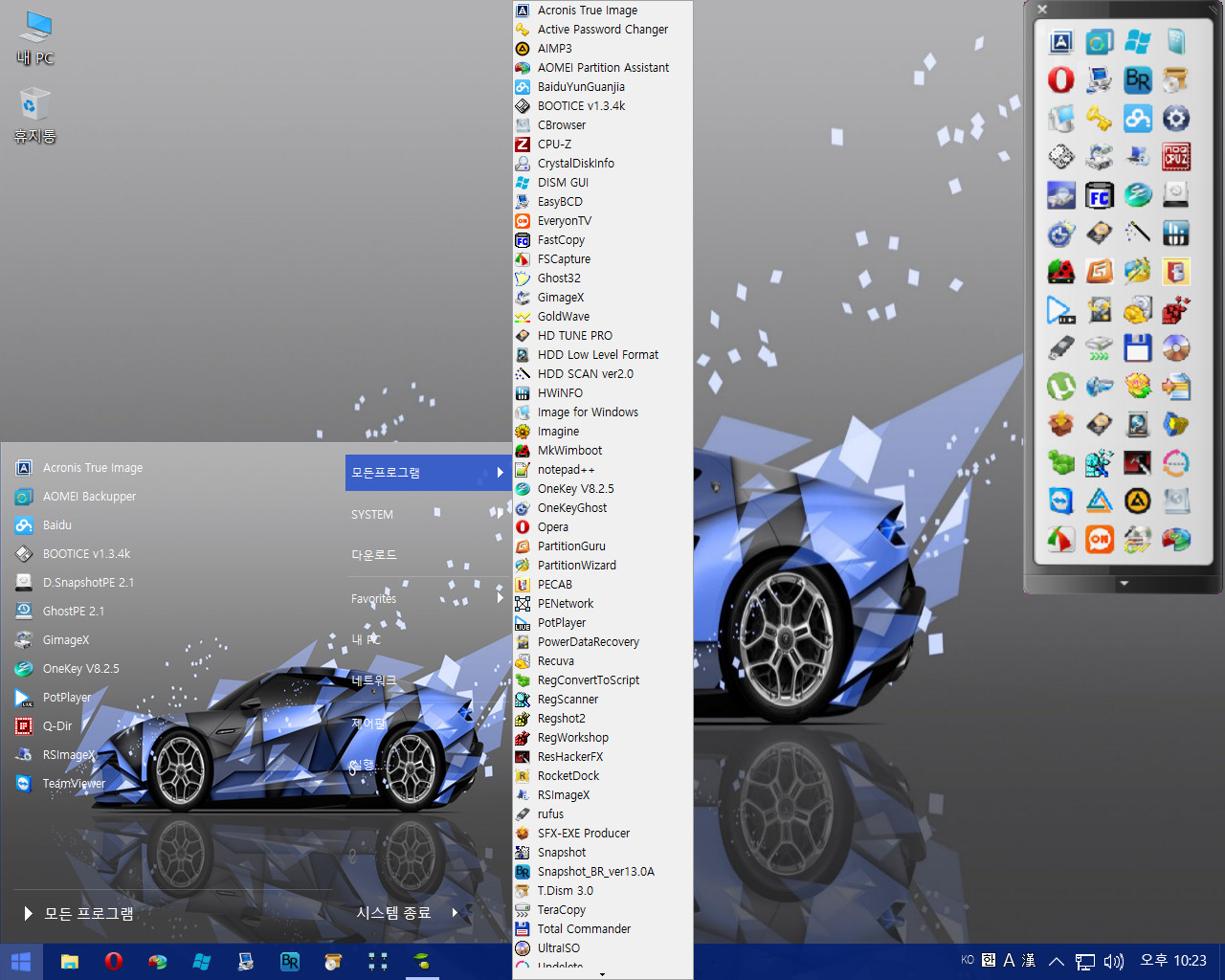Launch BOOTICE diamond icon in the dock
Viewport: 1225px width, 980px height.
click(1060, 157)
